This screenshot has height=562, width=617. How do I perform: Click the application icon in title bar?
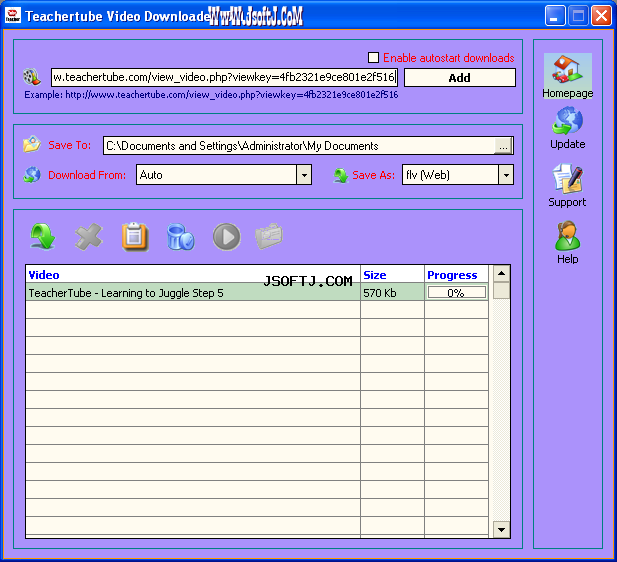[13, 15]
